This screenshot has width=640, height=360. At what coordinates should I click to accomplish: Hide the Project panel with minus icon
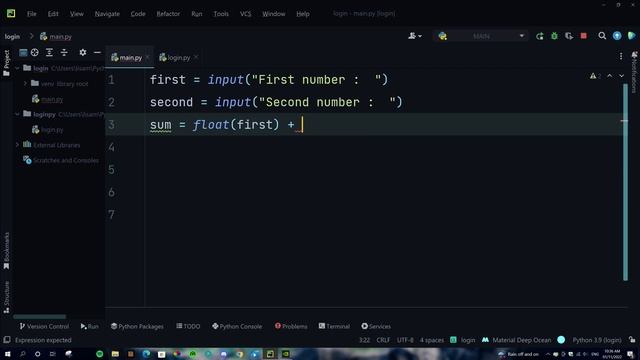[97, 52]
